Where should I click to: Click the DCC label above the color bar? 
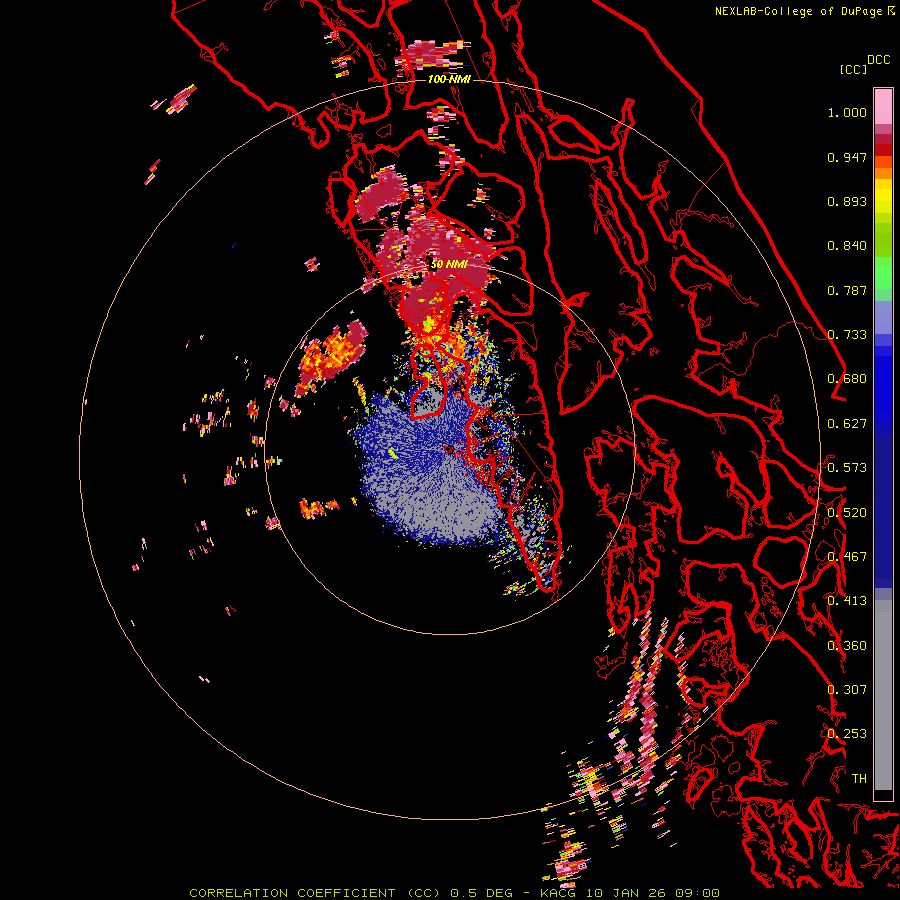(879, 60)
